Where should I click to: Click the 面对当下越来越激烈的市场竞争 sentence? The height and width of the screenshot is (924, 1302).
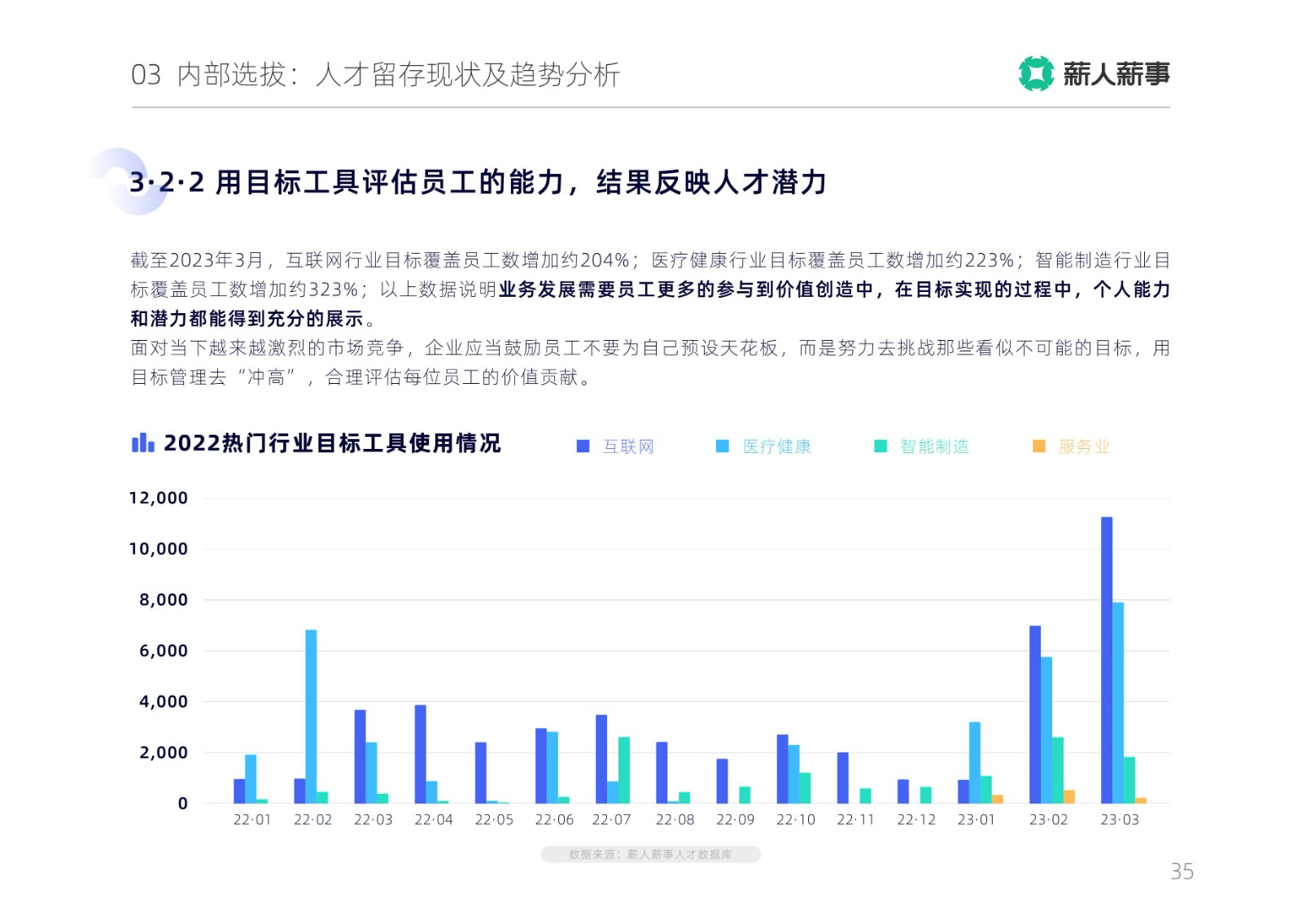(x=268, y=348)
